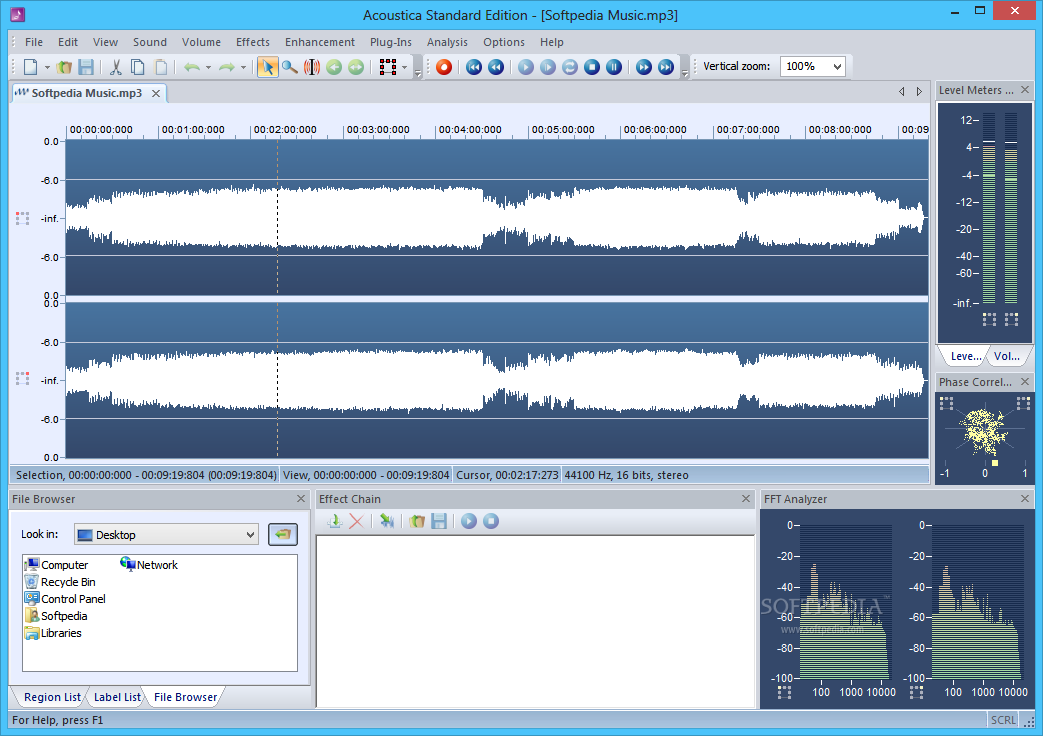
Task: Open the New document dropdown arrow
Action: tap(47, 67)
